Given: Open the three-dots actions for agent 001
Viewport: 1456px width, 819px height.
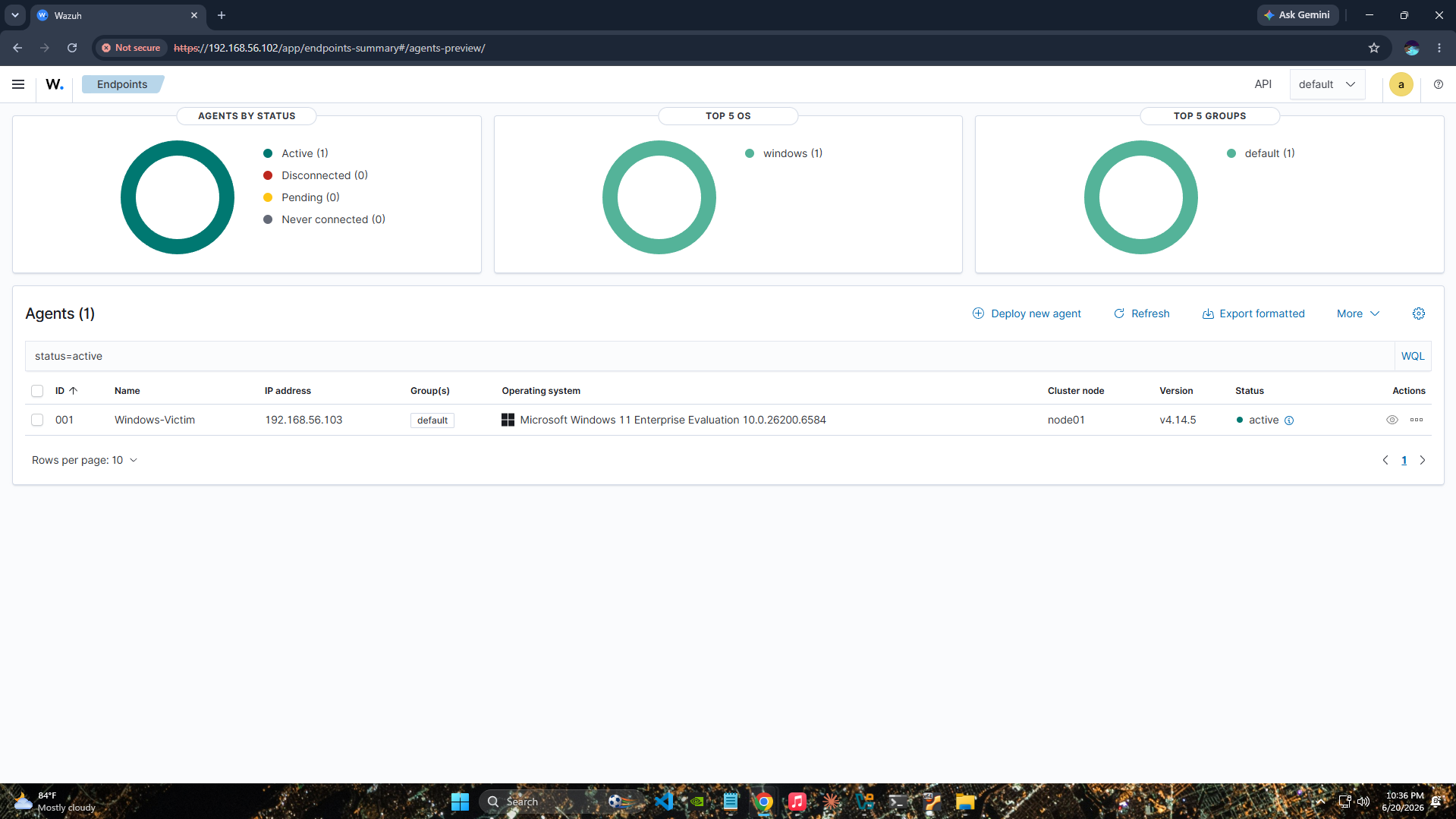Looking at the screenshot, I should tap(1416, 420).
